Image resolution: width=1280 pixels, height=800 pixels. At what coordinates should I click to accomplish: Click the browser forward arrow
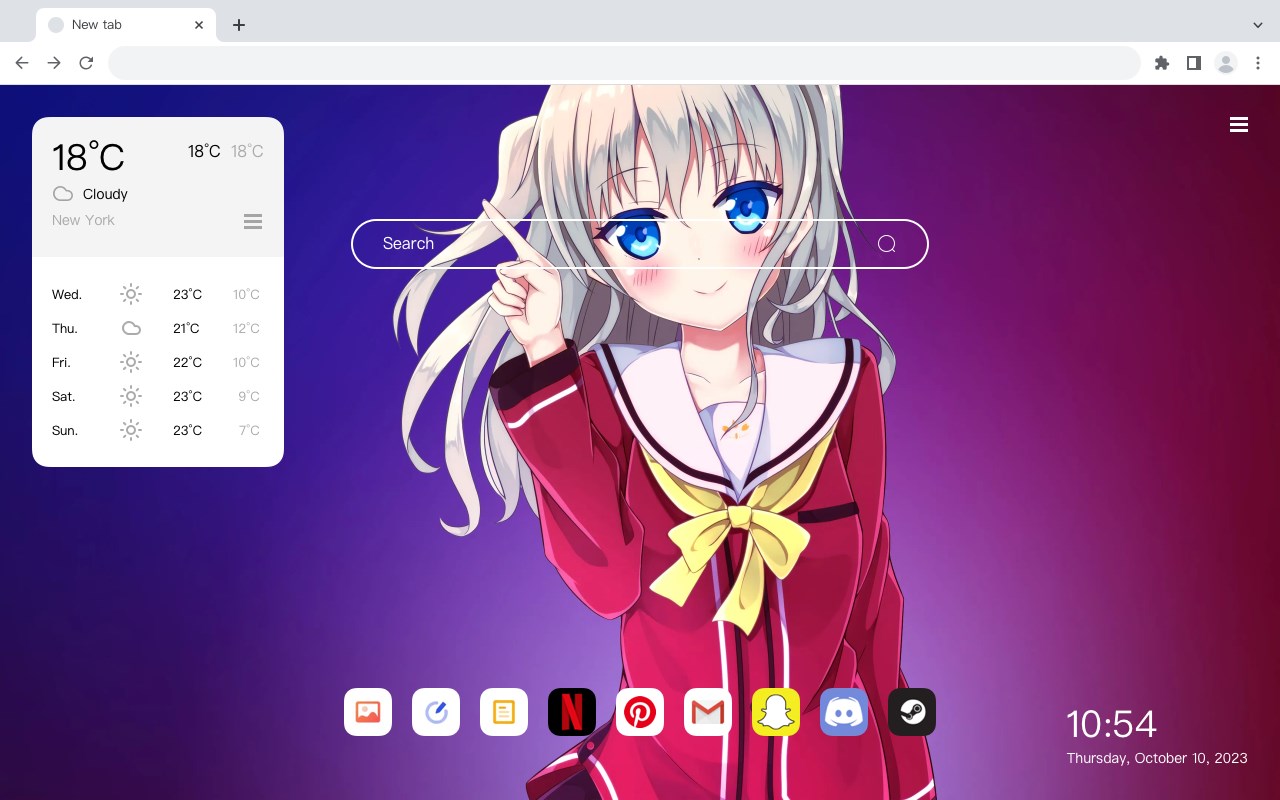coord(54,63)
